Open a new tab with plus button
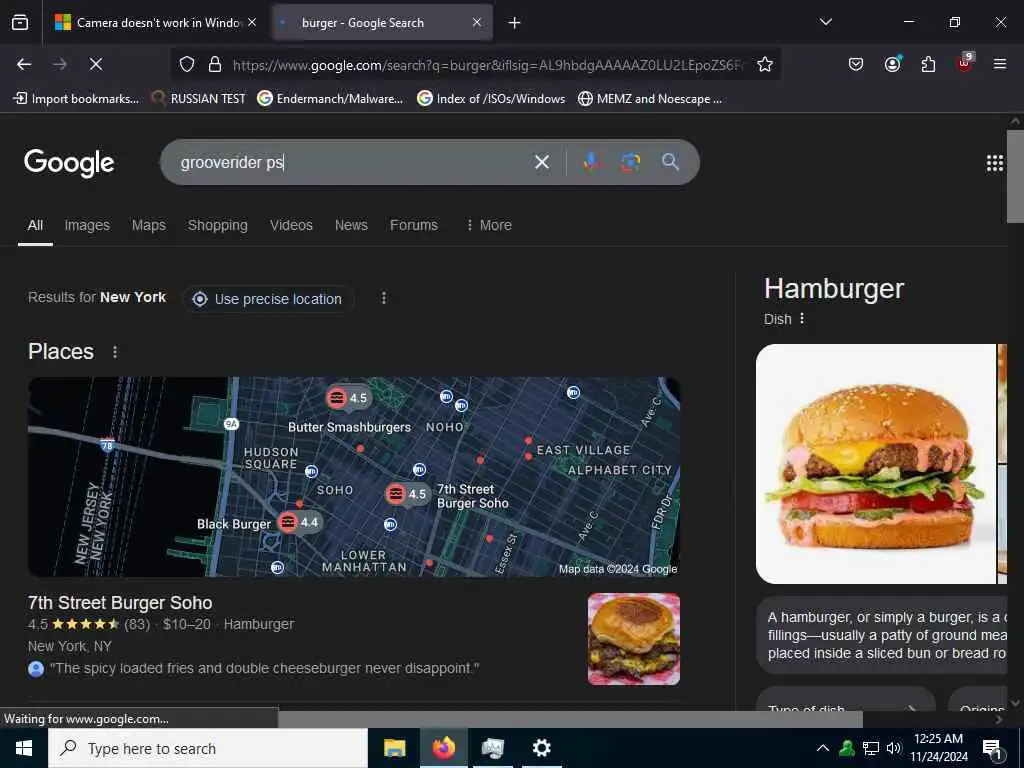The height and width of the screenshot is (768, 1024). point(515,23)
